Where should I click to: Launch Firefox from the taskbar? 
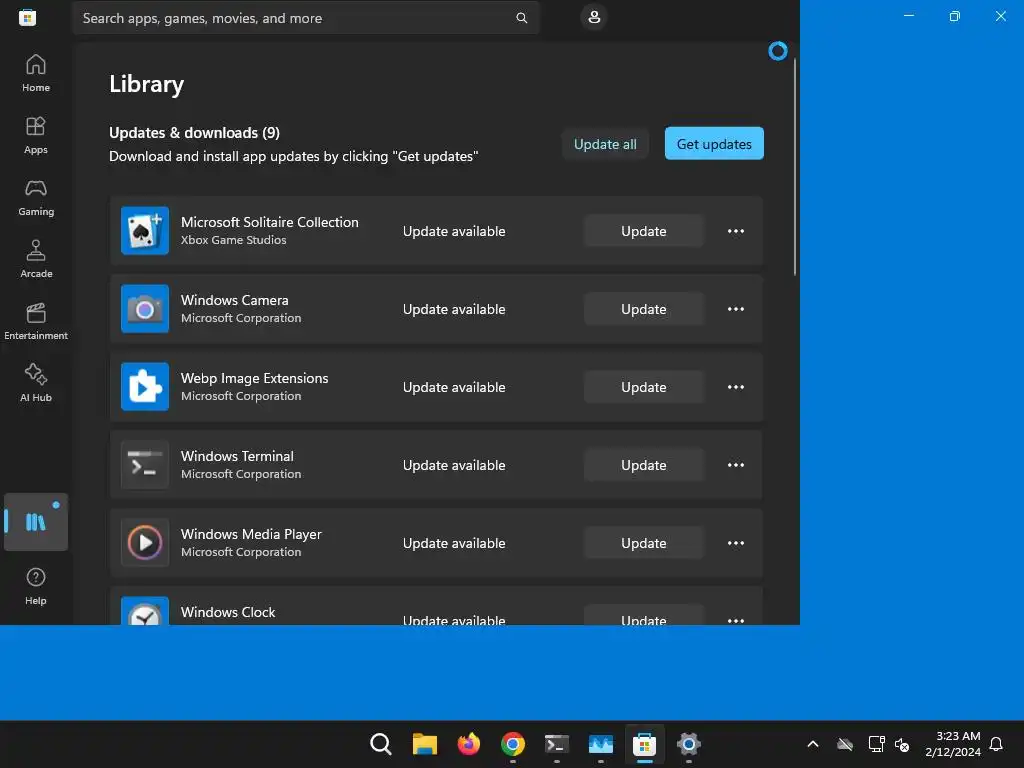point(469,744)
